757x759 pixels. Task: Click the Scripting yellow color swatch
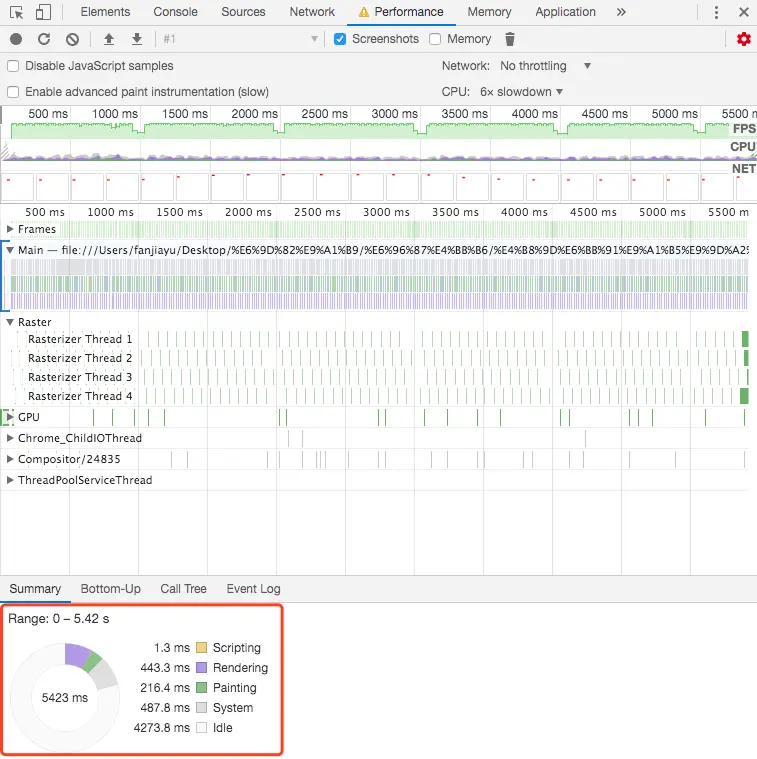[x=201, y=648]
